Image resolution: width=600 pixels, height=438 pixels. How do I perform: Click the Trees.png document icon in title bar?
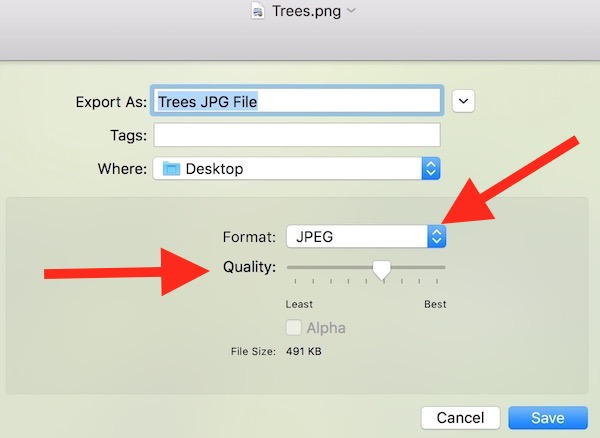tap(257, 12)
